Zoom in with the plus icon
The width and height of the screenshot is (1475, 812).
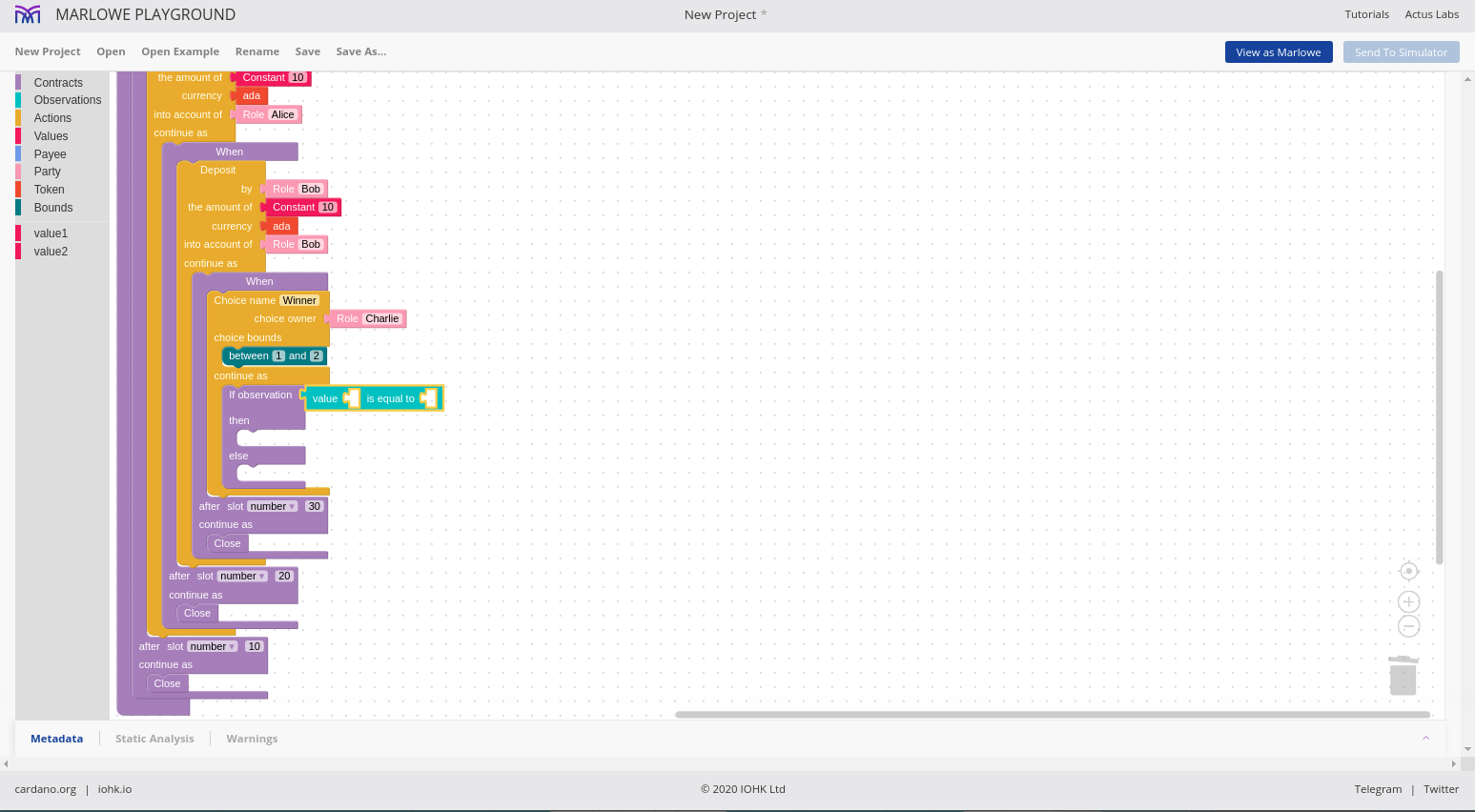coord(1408,601)
